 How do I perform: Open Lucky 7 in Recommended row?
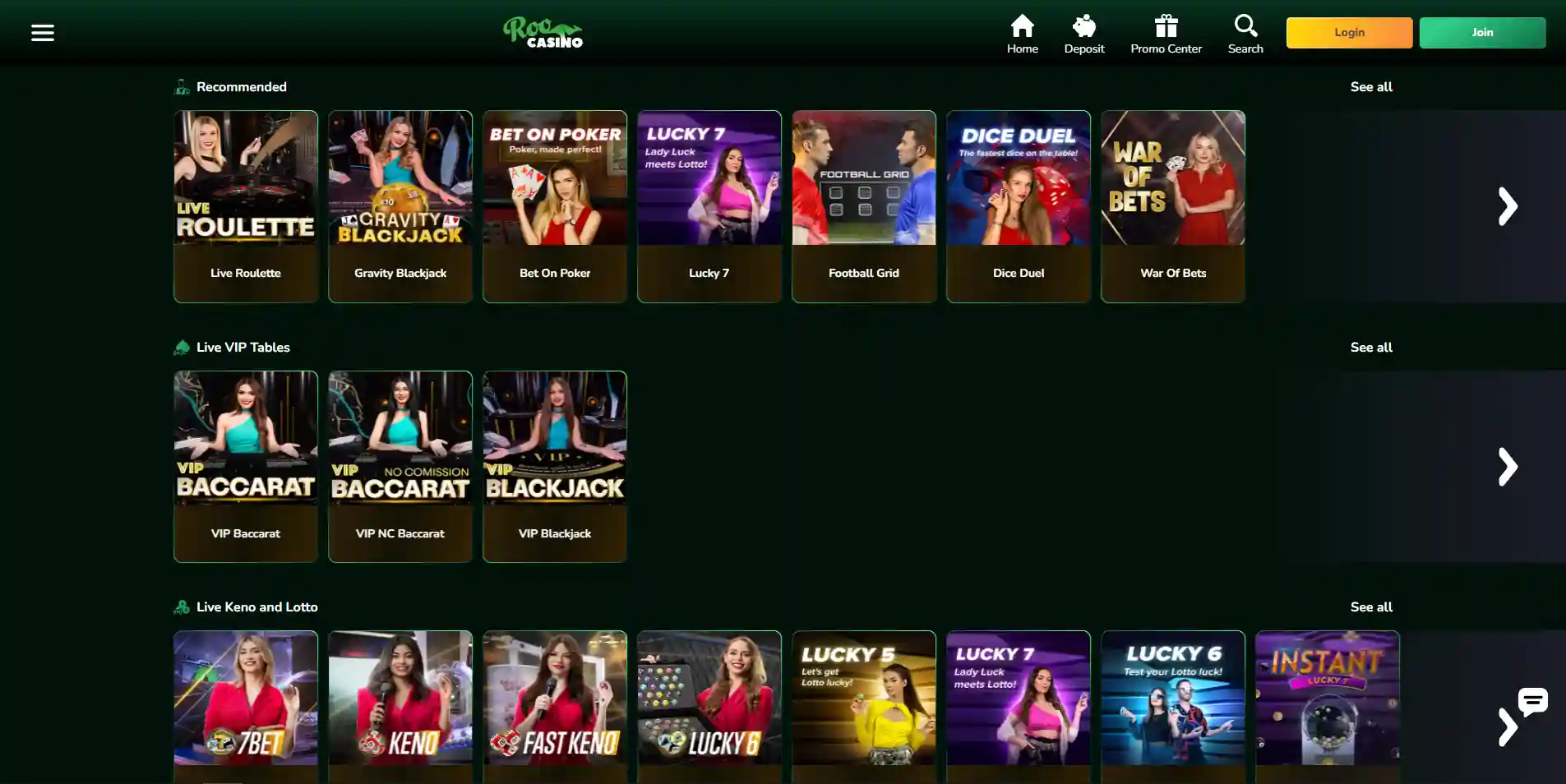[x=709, y=178]
